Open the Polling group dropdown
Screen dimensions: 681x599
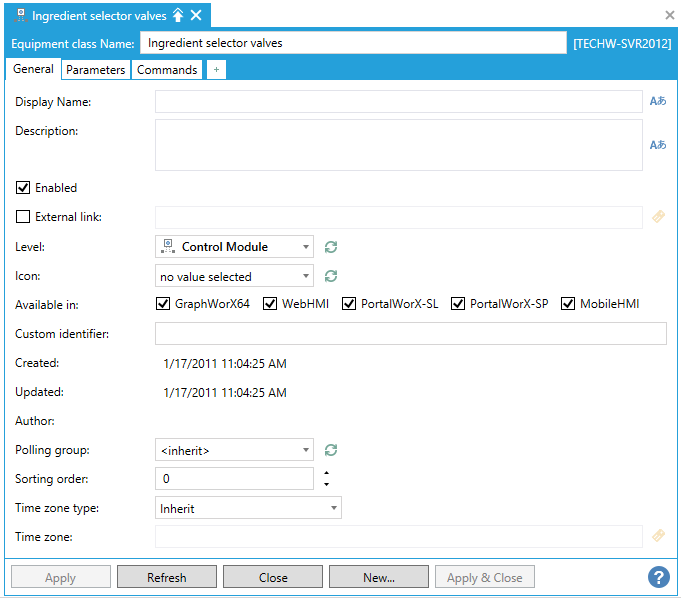pos(235,451)
